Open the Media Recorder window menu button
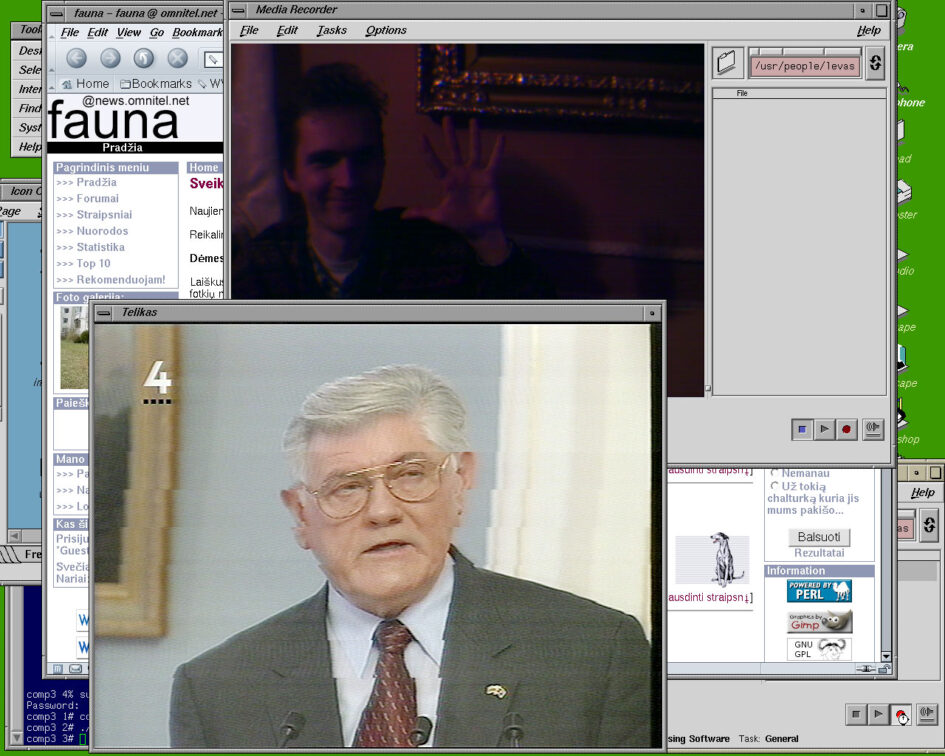 point(238,10)
